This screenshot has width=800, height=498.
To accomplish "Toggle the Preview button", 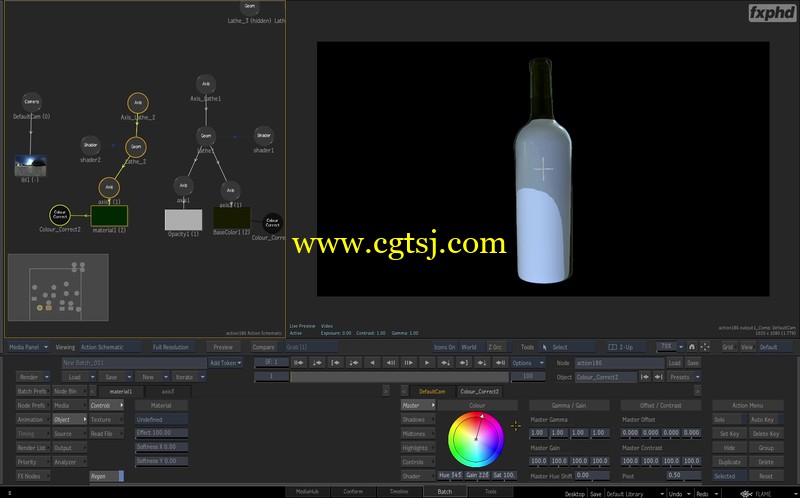I will pyautogui.click(x=223, y=347).
